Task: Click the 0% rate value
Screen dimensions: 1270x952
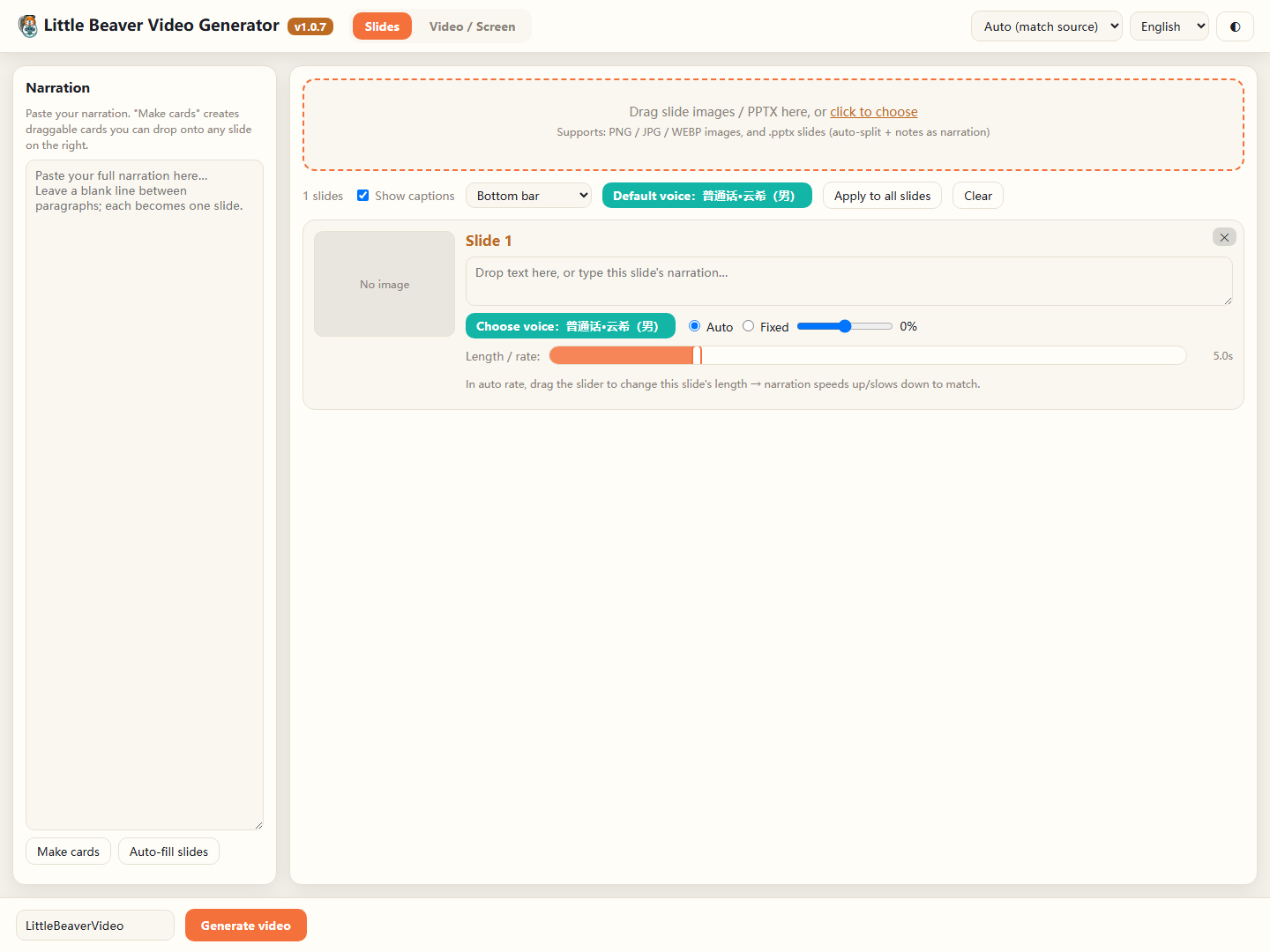Action: coord(908,326)
